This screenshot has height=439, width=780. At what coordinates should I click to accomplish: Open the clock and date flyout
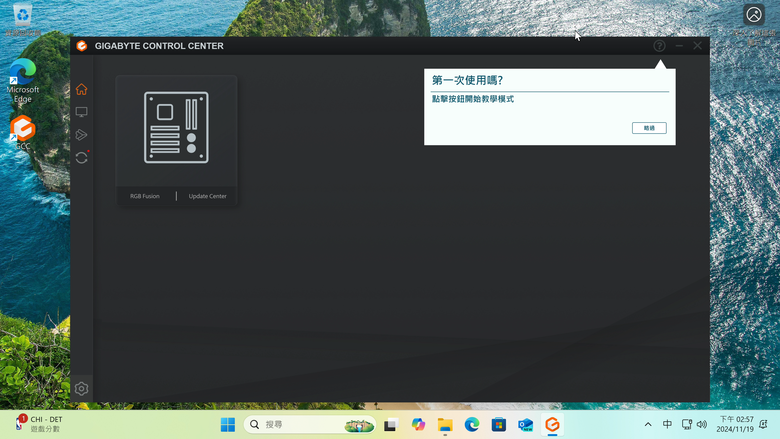coord(735,424)
